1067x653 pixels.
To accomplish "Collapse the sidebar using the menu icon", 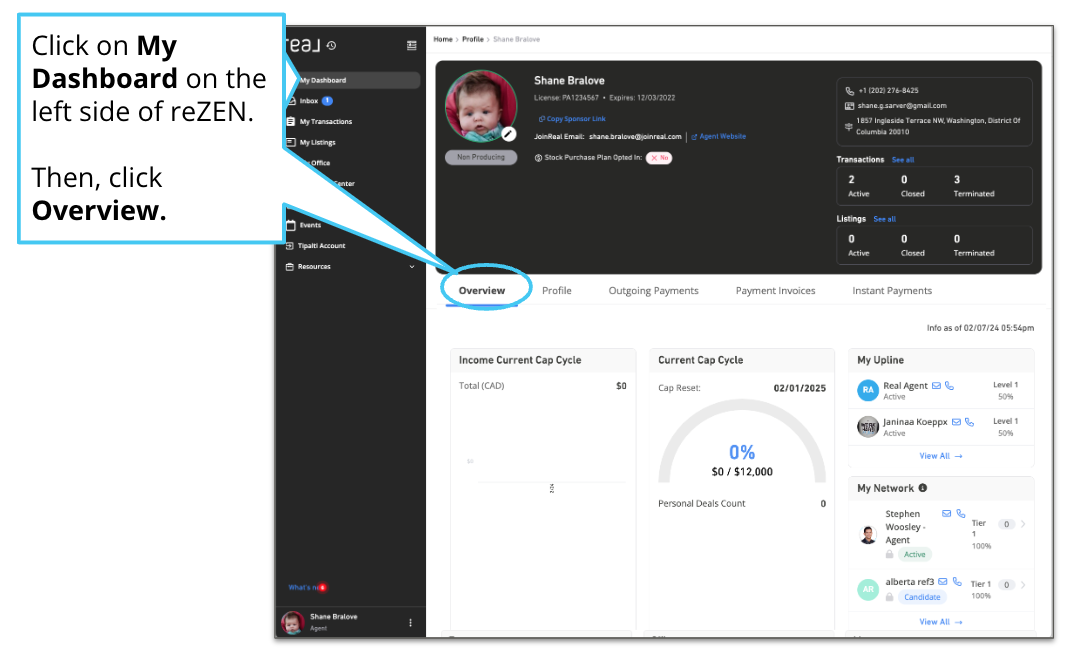I will pyautogui.click(x=411, y=45).
